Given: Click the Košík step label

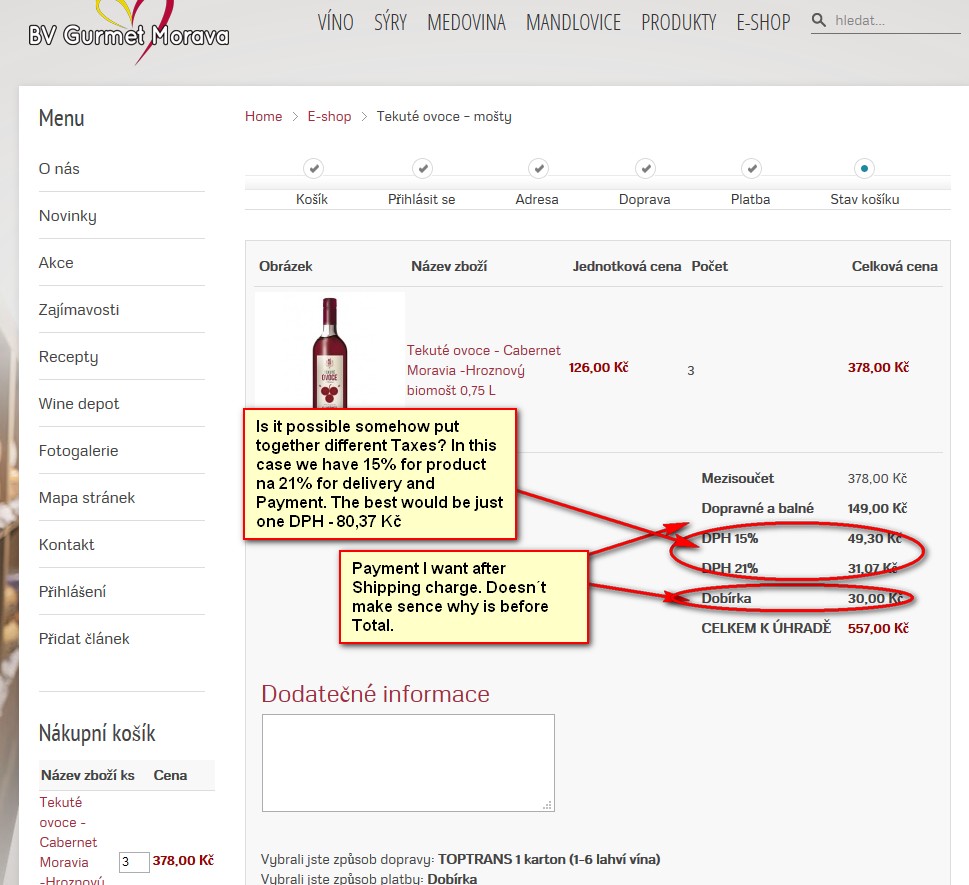Looking at the screenshot, I should click(x=311, y=199).
